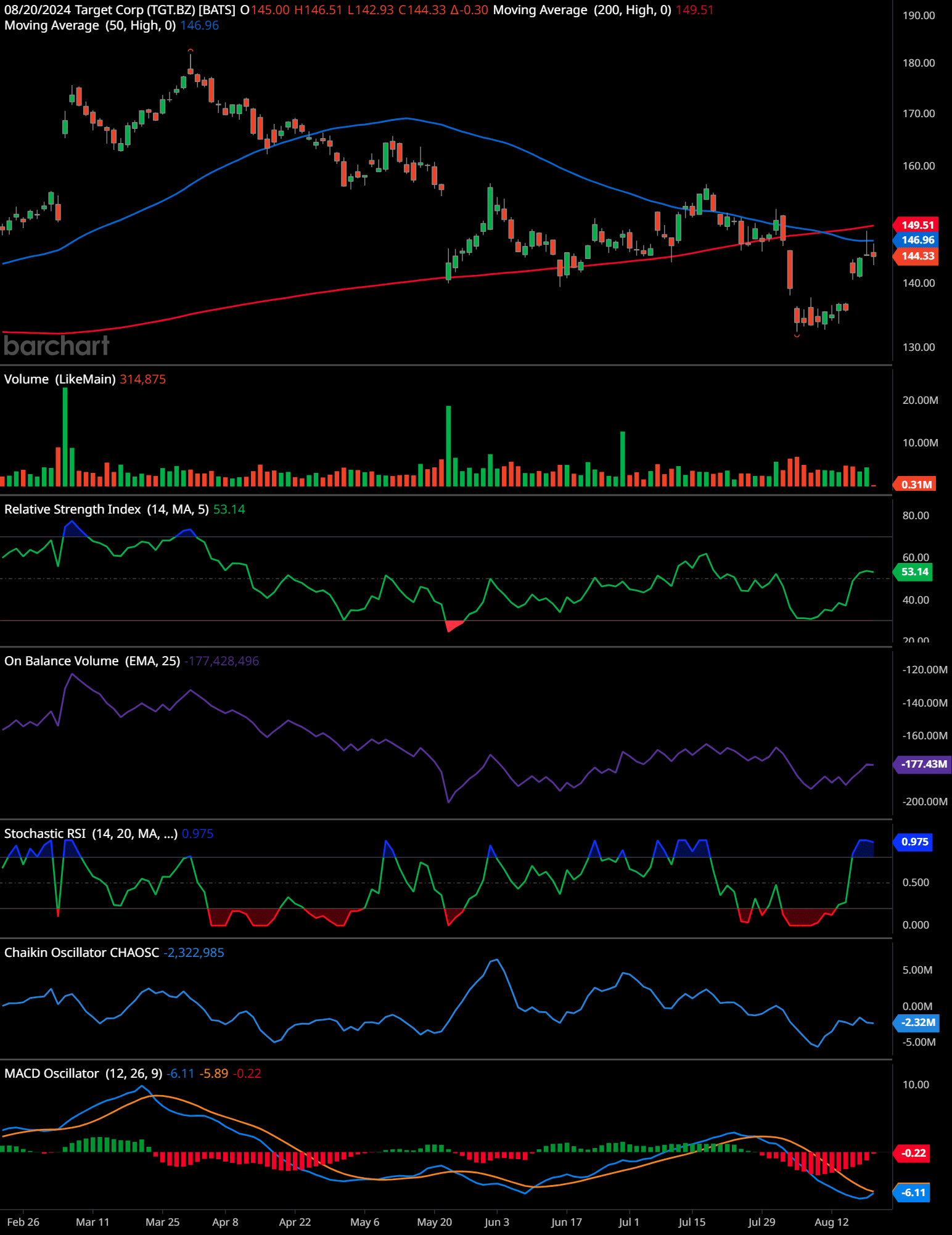Click the 314,875 volume value

(143, 379)
